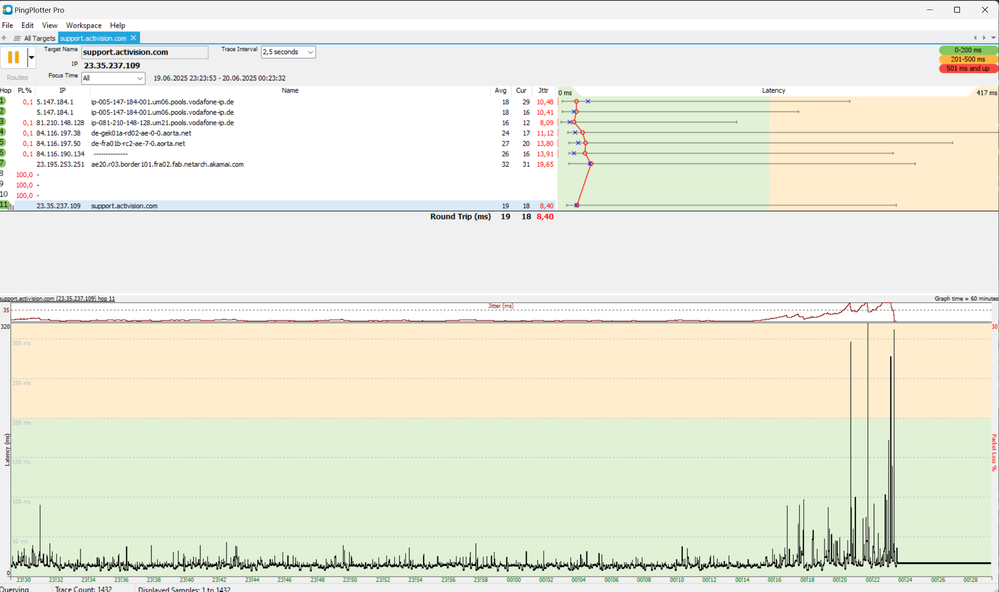The image size is (999, 592).
Task: Select the akamai.com row with IP 23.195.253.251
Action: tap(278, 164)
